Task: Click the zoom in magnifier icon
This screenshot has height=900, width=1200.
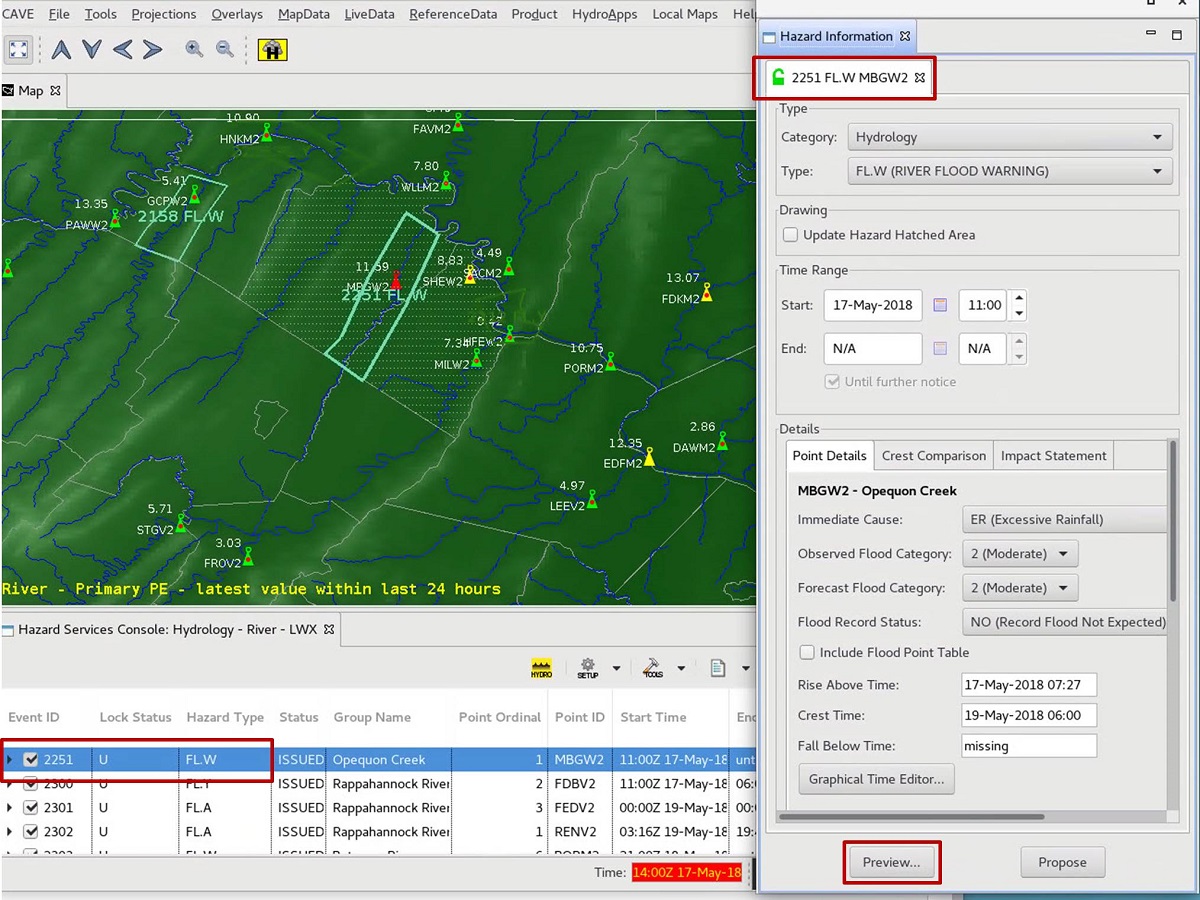Action: click(194, 48)
